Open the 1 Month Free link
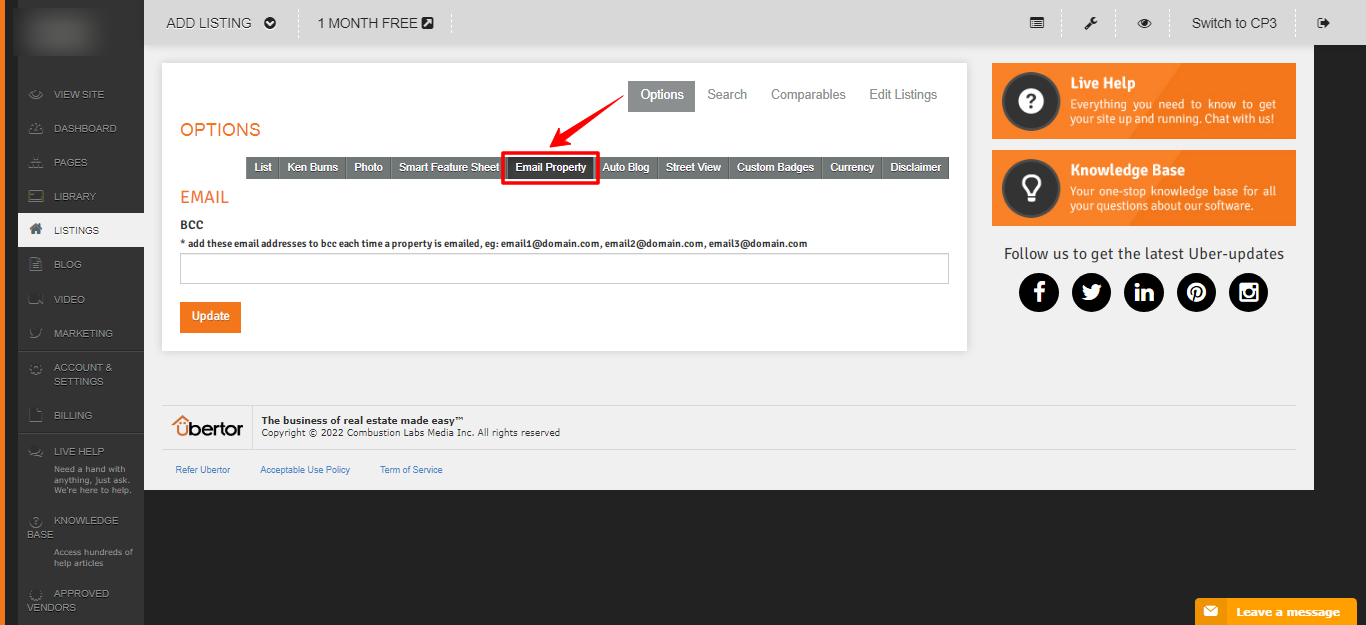This screenshot has height=625, width=1366. point(375,23)
